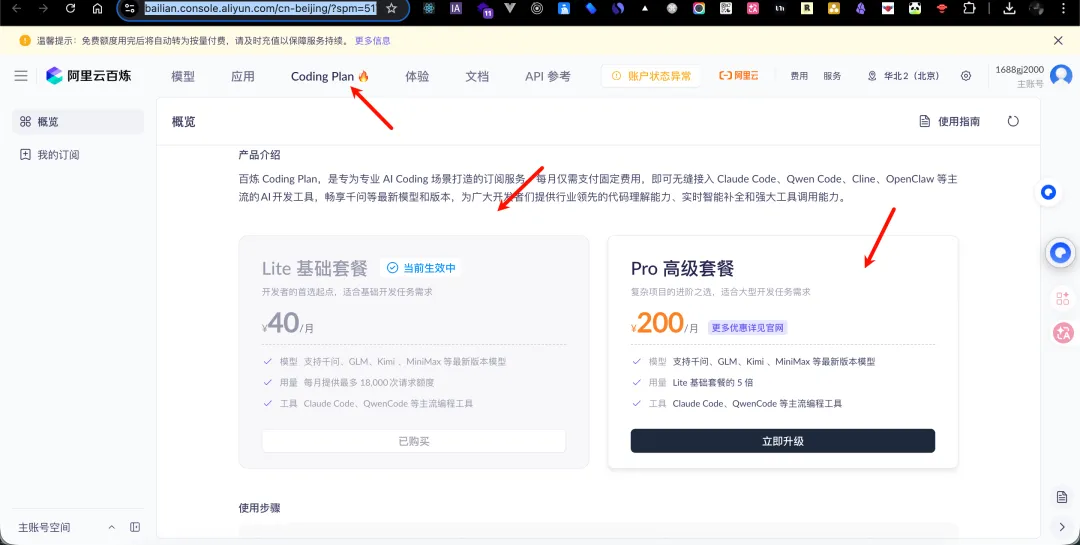This screenshot has height=545, width=1080.
Task: Open the QR code extension icon
Action: pyautogui.click(x=726, y=8)
